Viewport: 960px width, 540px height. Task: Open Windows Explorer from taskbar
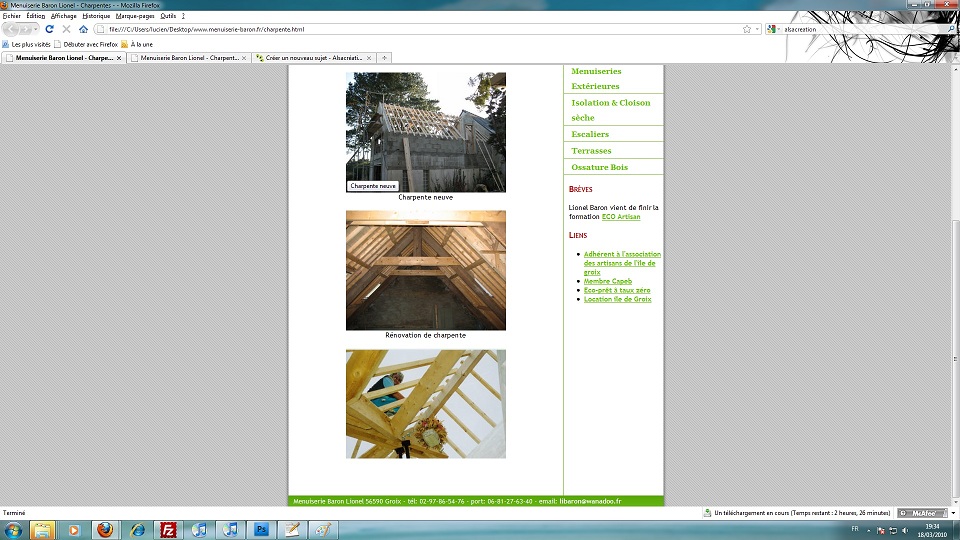coord(42,530)
